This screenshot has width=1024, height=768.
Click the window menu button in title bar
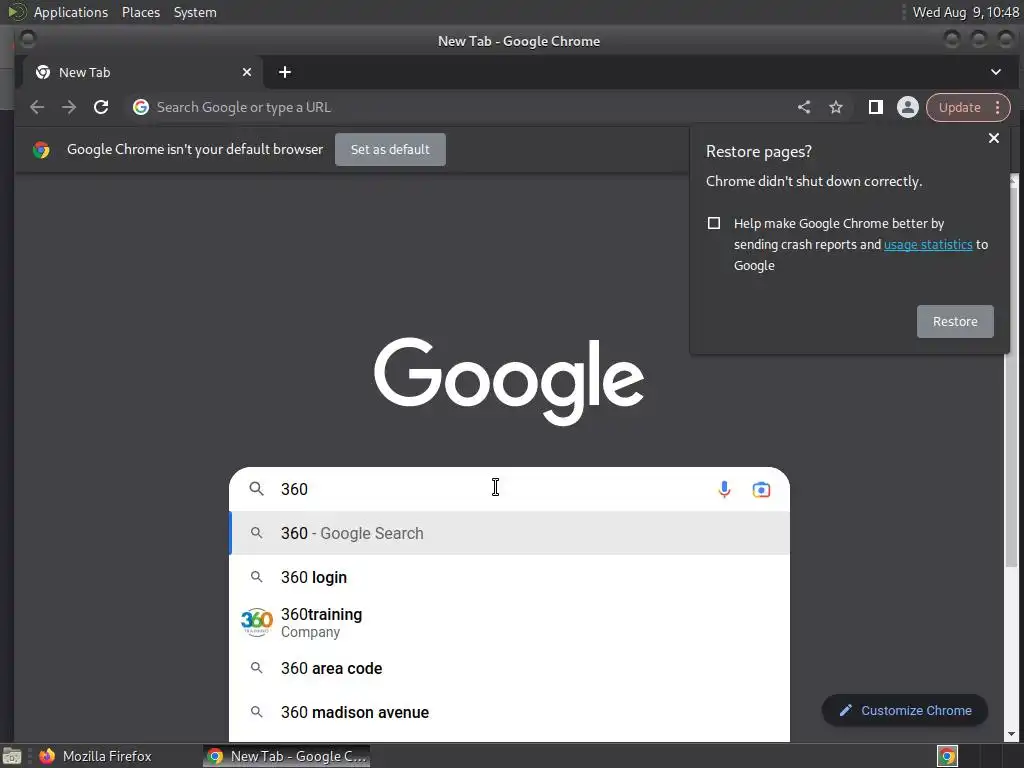coord(28,40)
